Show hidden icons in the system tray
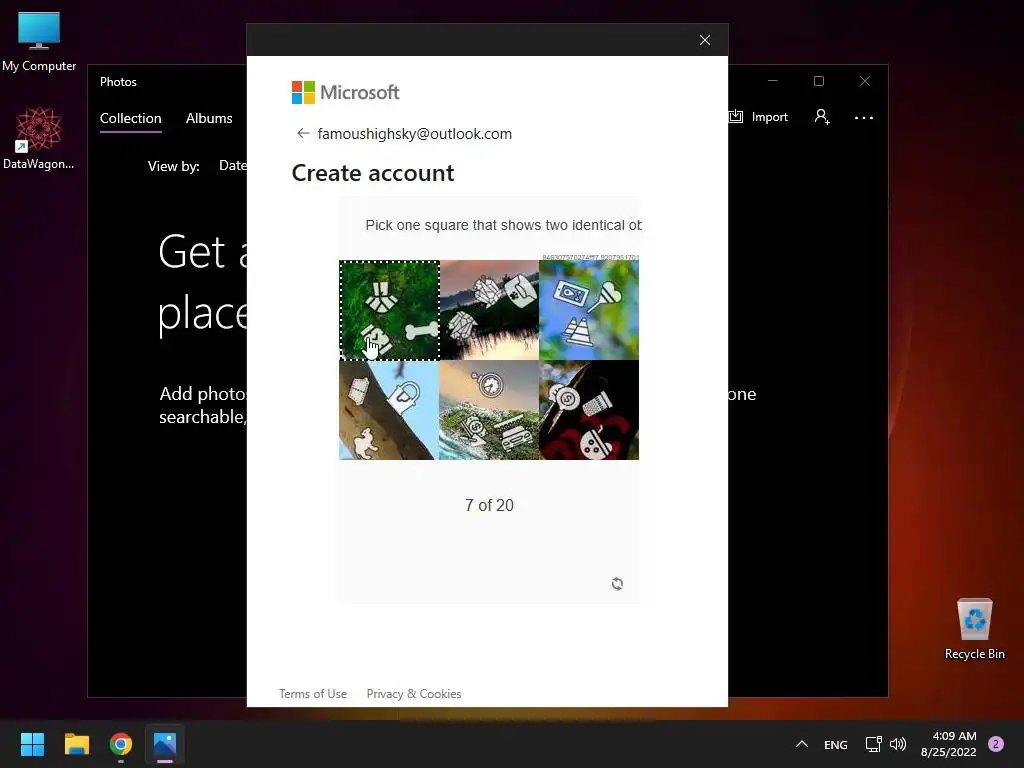Viewport: 1024px width, 768px height. tap(802, 744)
